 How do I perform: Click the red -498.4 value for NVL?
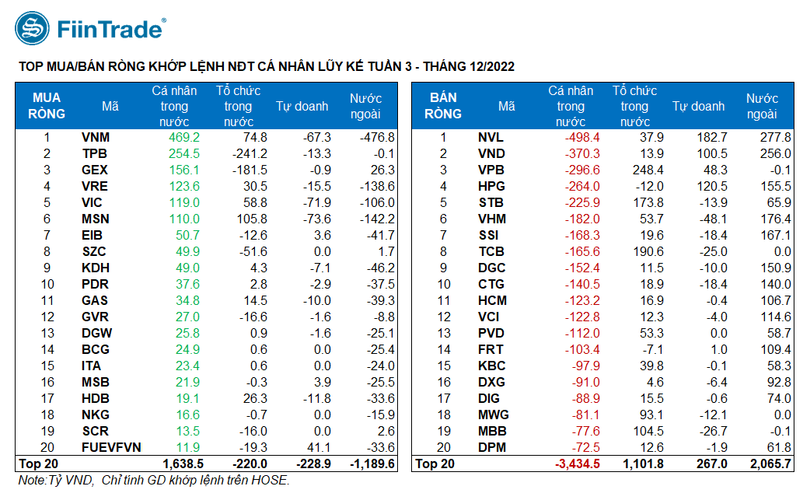[x=580, y=136]
